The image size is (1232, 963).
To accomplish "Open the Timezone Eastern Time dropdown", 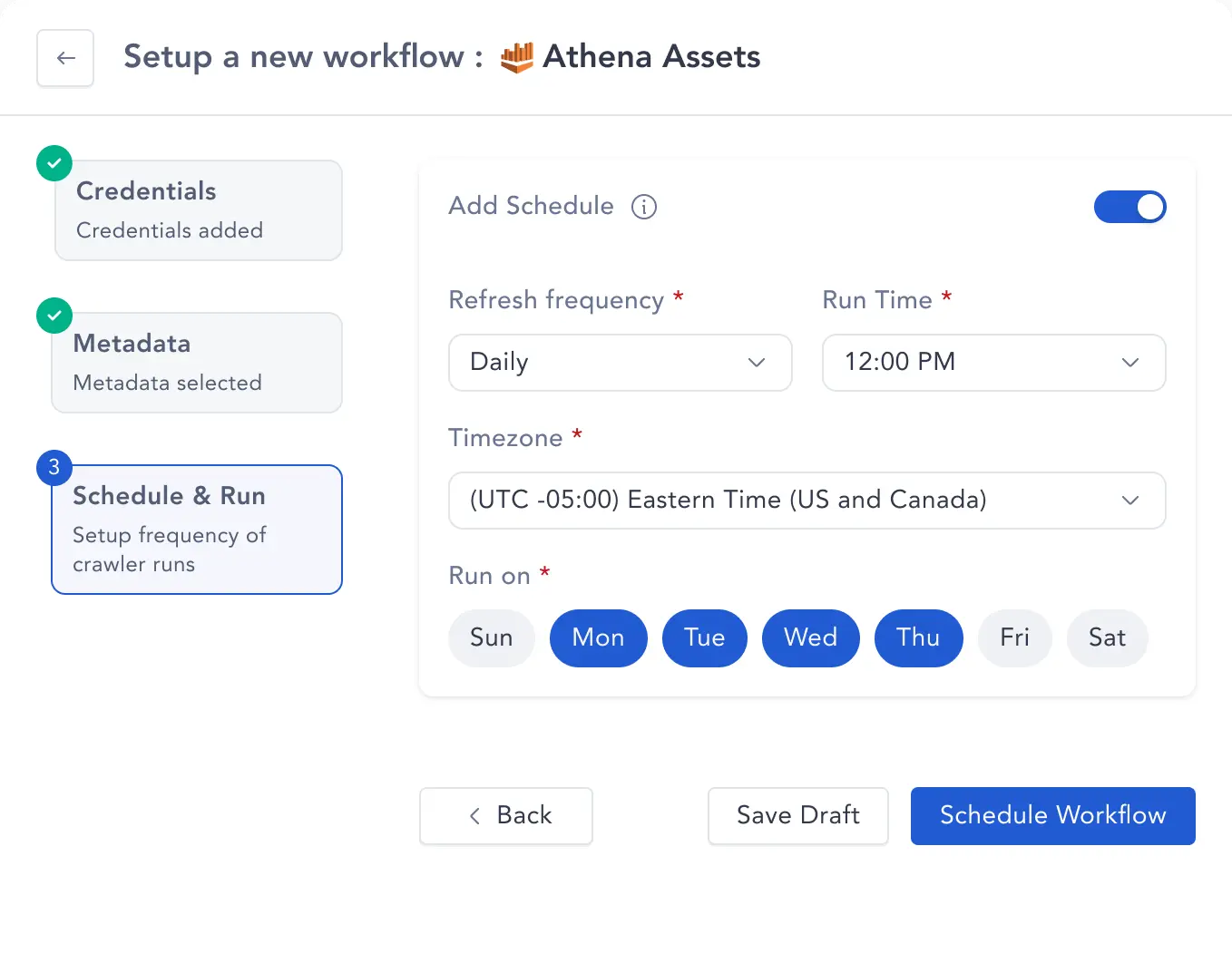I will click(807, 501).
